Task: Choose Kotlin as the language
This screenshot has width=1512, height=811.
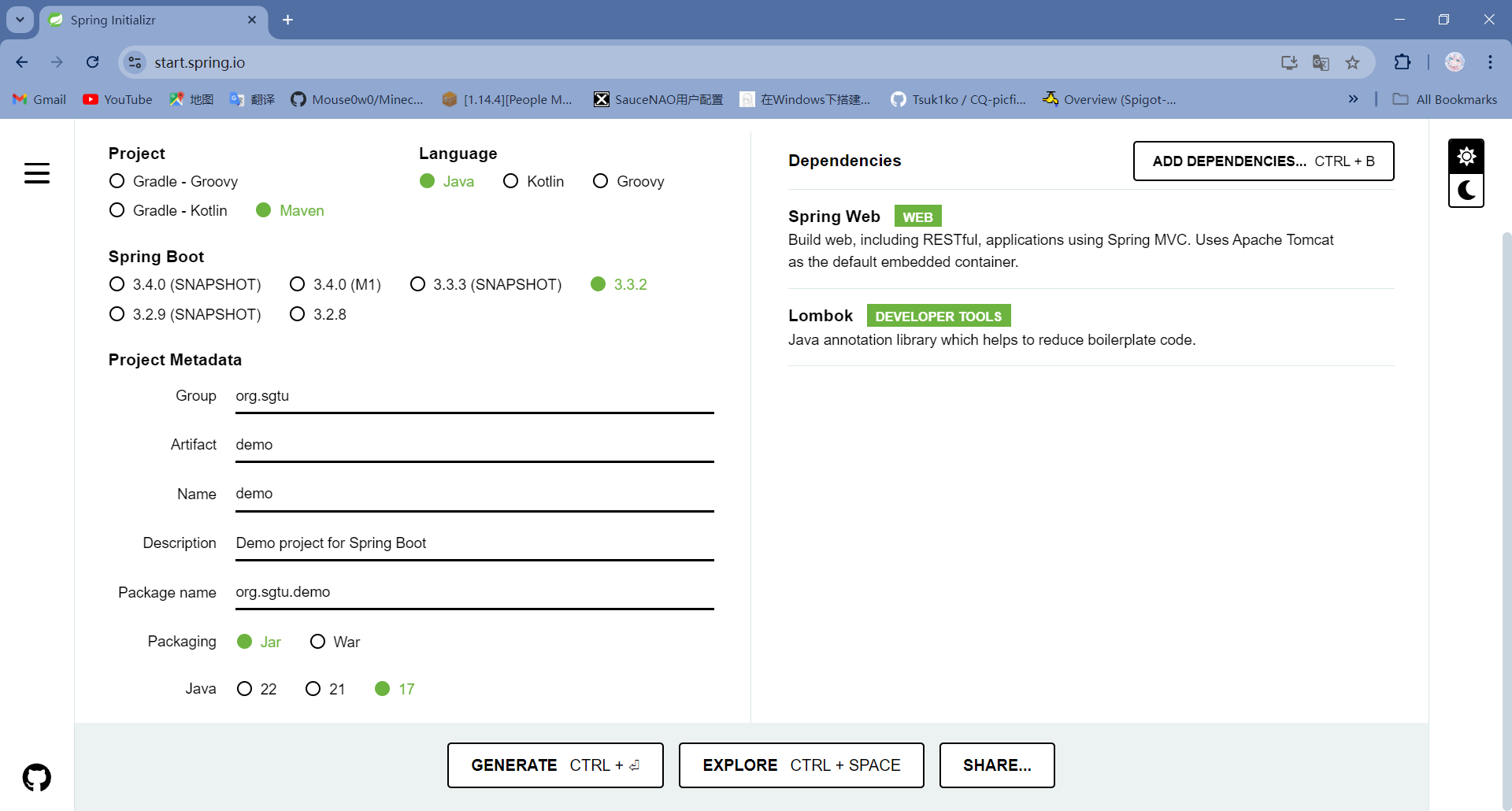Action: click(533, 181)
